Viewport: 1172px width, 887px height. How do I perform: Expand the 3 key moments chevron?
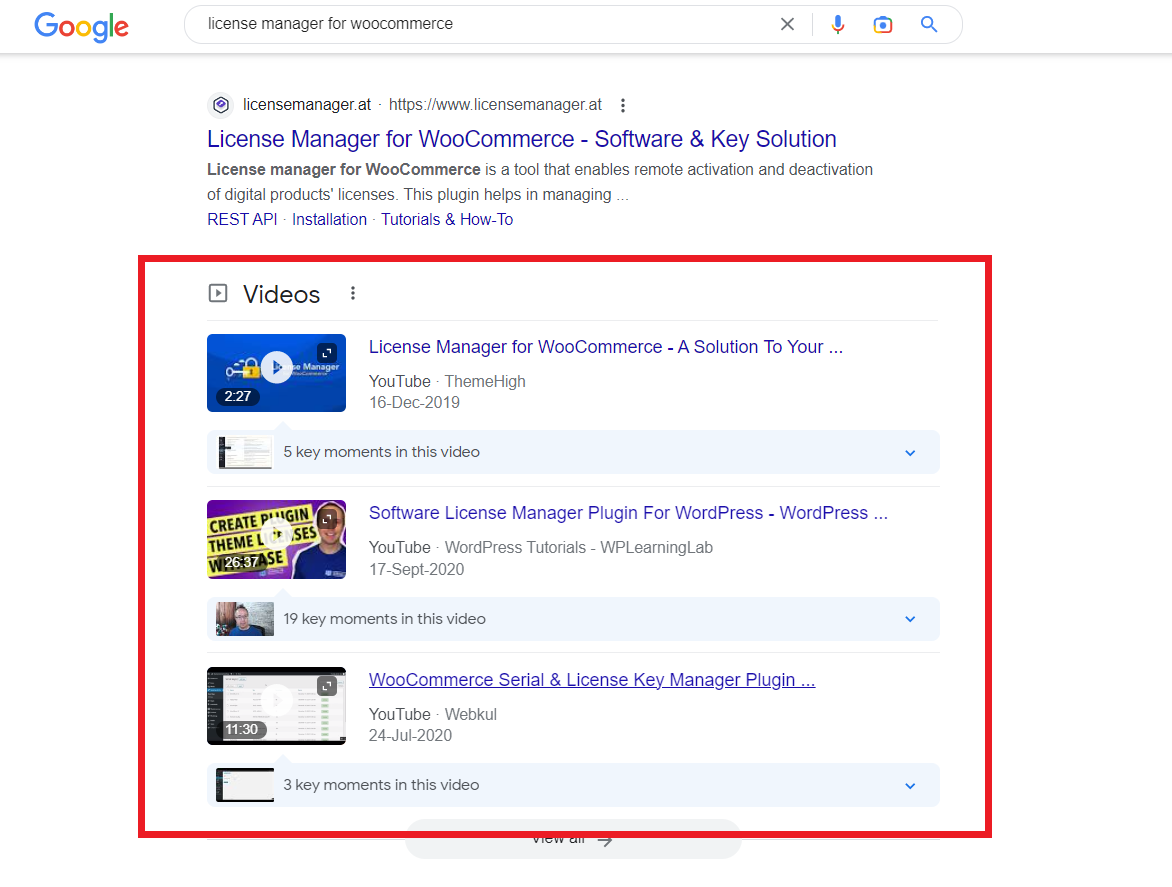coord(910,786)
